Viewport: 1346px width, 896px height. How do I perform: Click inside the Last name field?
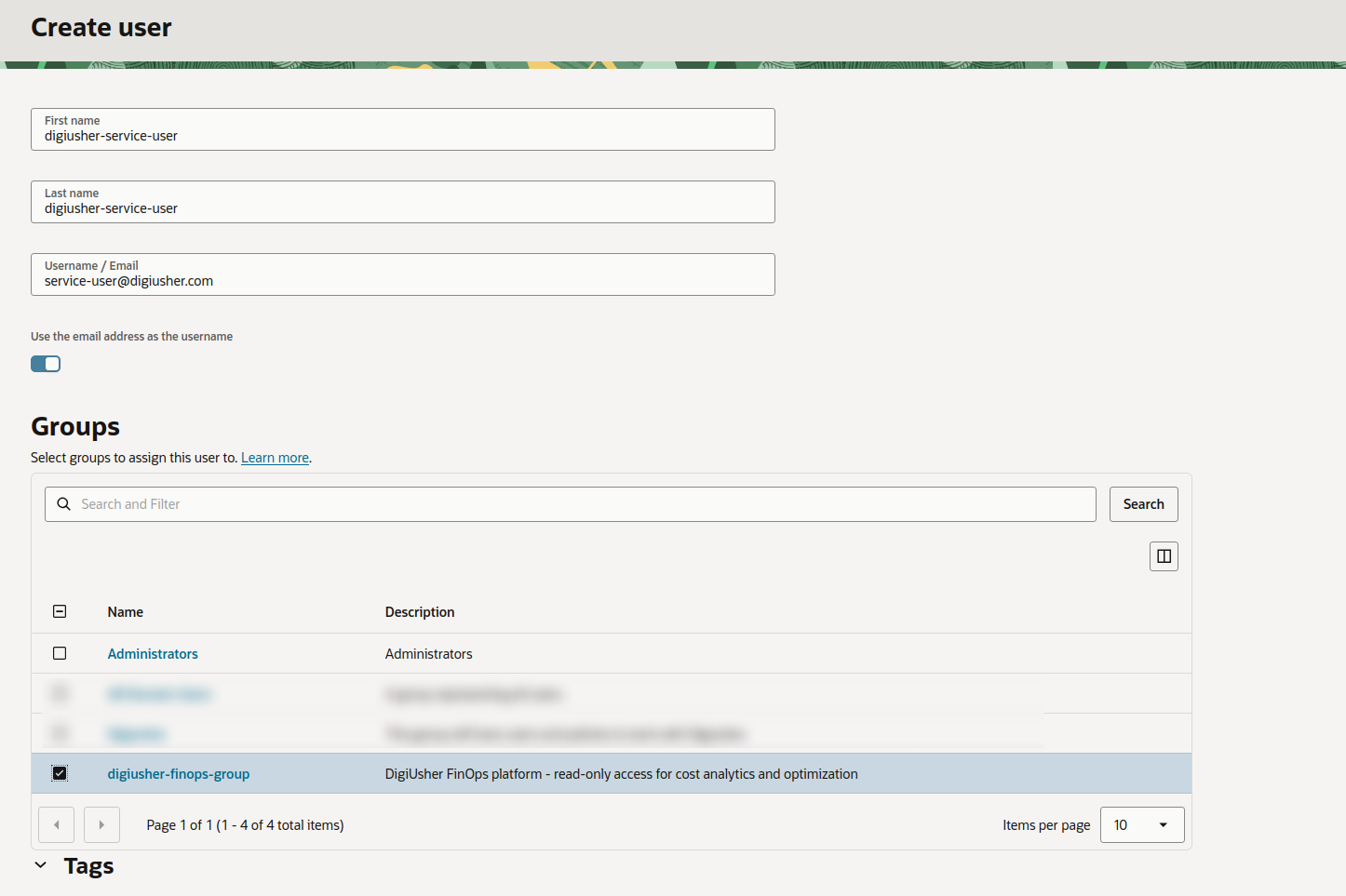[402, 207]
